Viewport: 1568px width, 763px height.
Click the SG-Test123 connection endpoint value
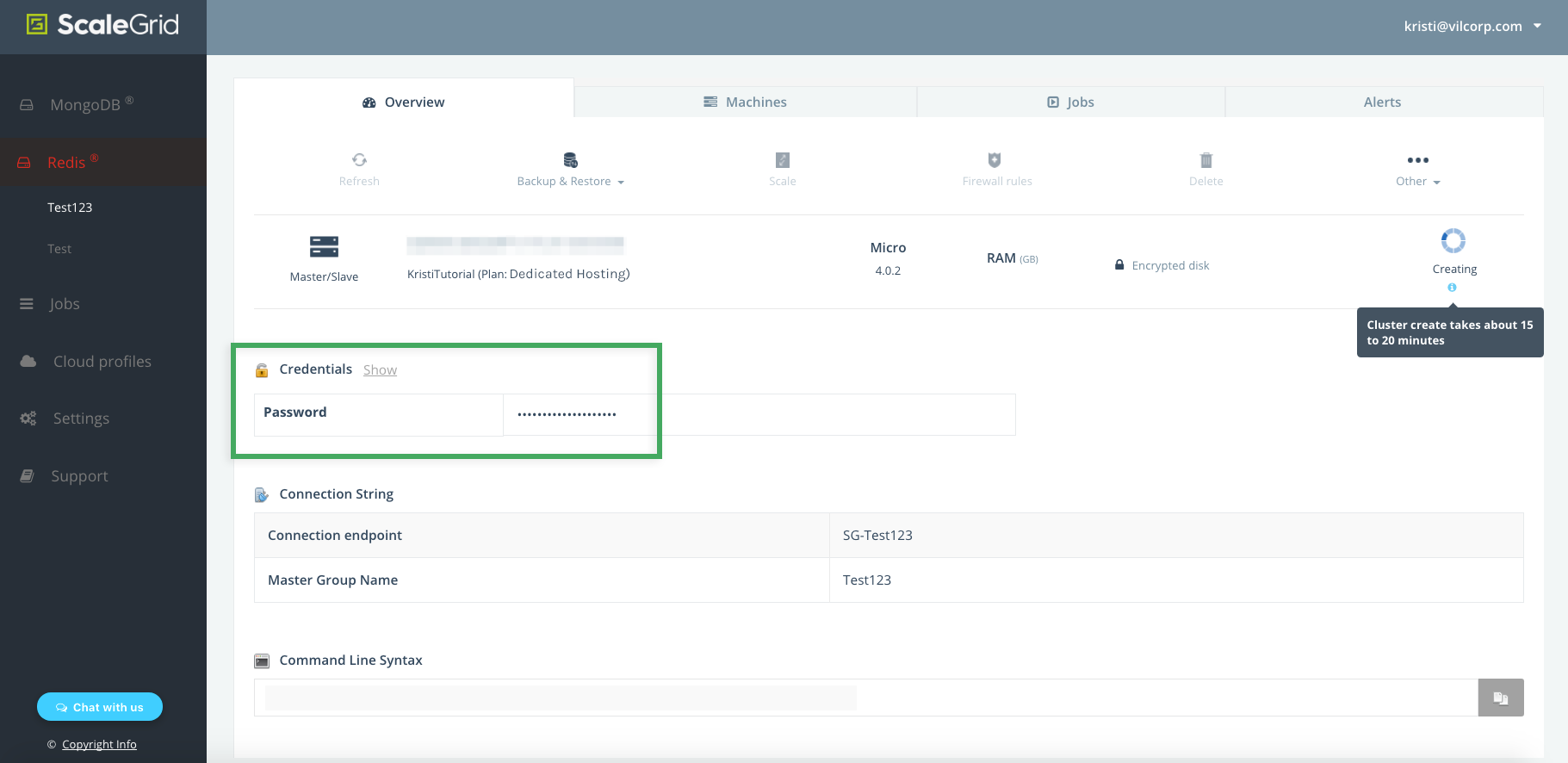(877, 536)
